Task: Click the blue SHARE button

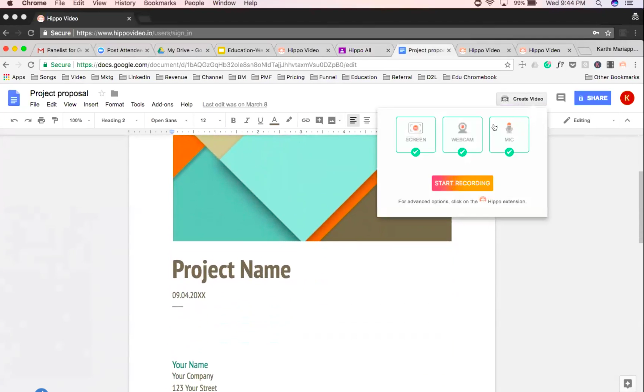Action: point(592,98)
